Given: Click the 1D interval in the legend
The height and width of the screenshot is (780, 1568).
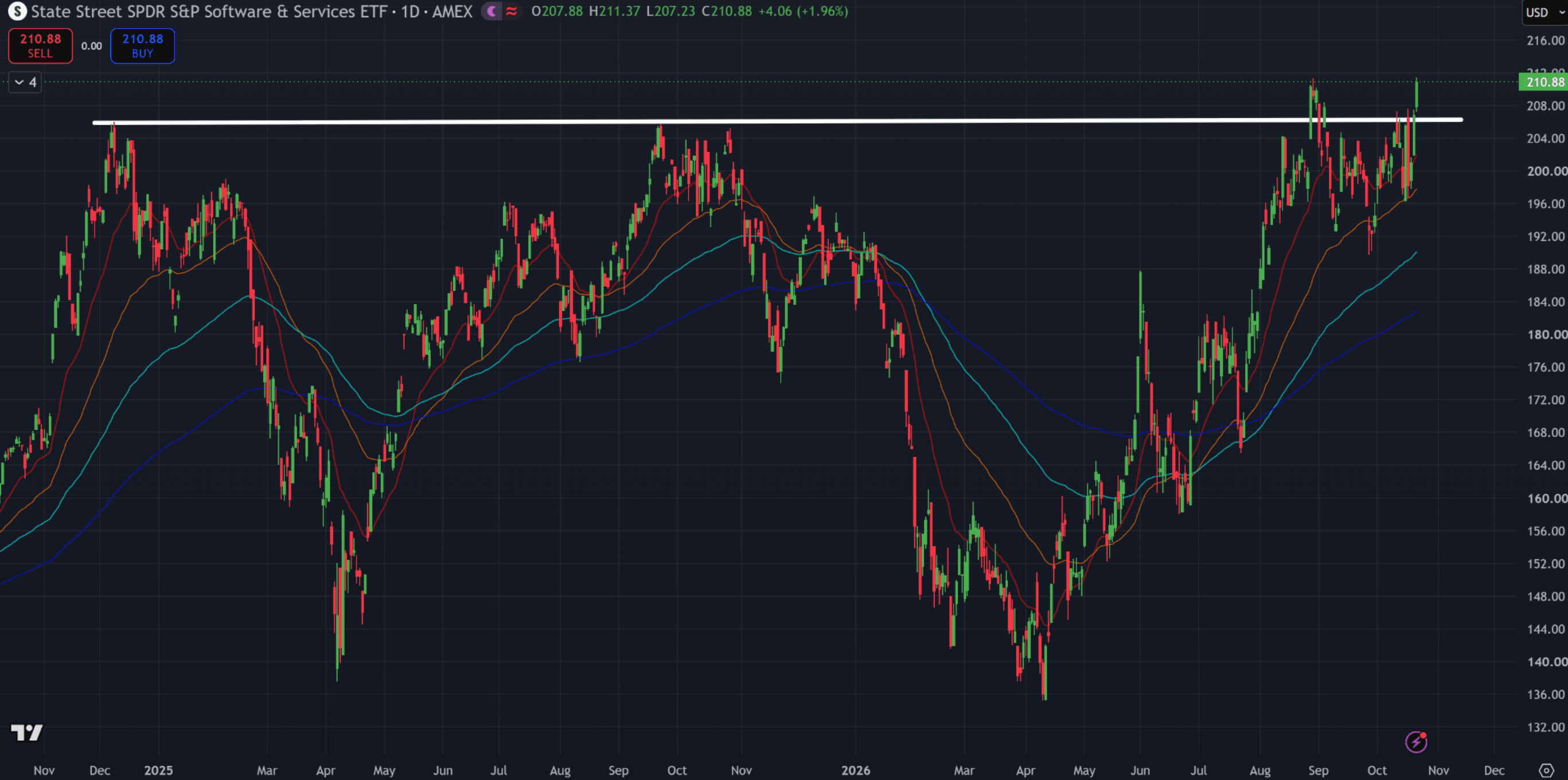Looking at the screenshot, I should pos(409,11).
